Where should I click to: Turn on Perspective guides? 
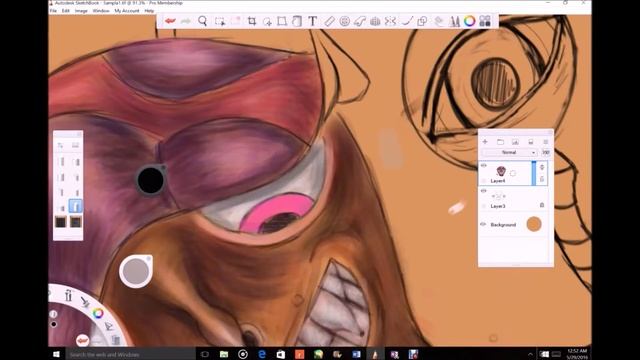point(375,21)
